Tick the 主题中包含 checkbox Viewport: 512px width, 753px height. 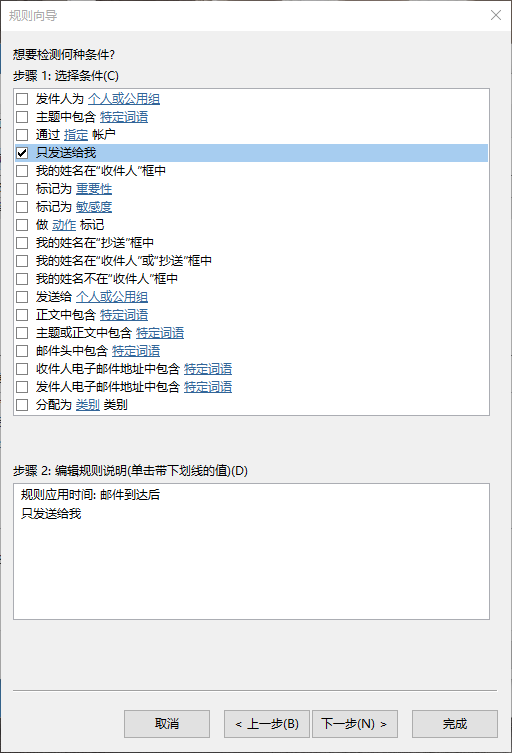click(22, 117)
